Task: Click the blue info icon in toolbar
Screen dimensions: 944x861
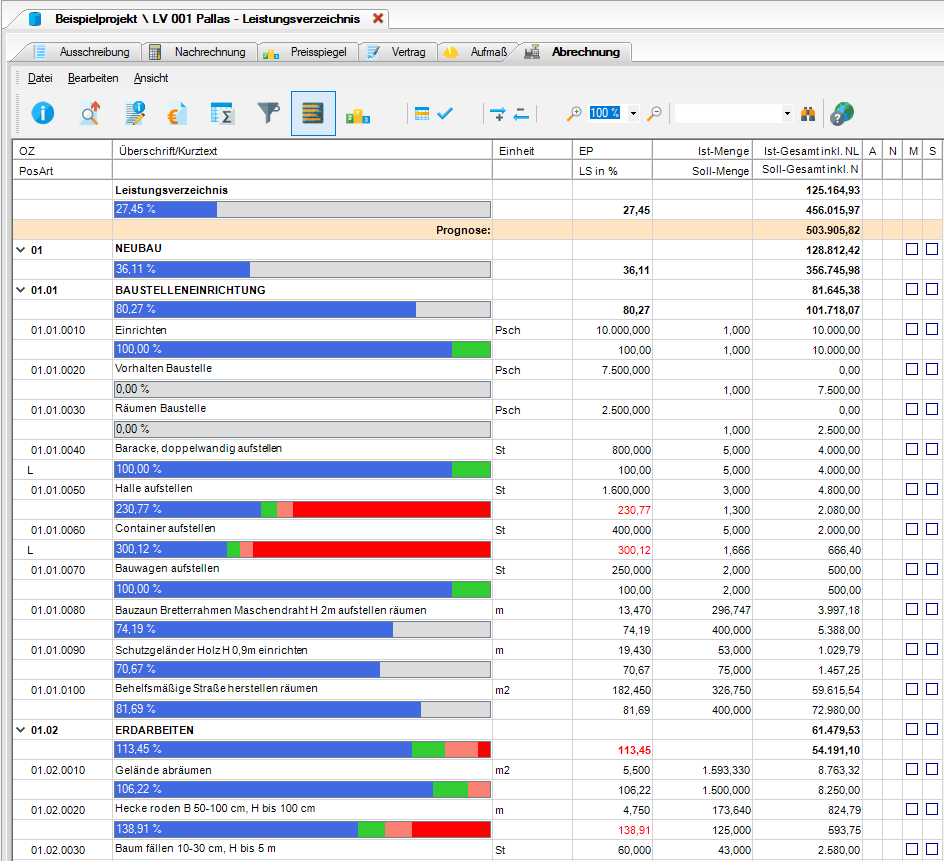Action: tap(43, 113)
